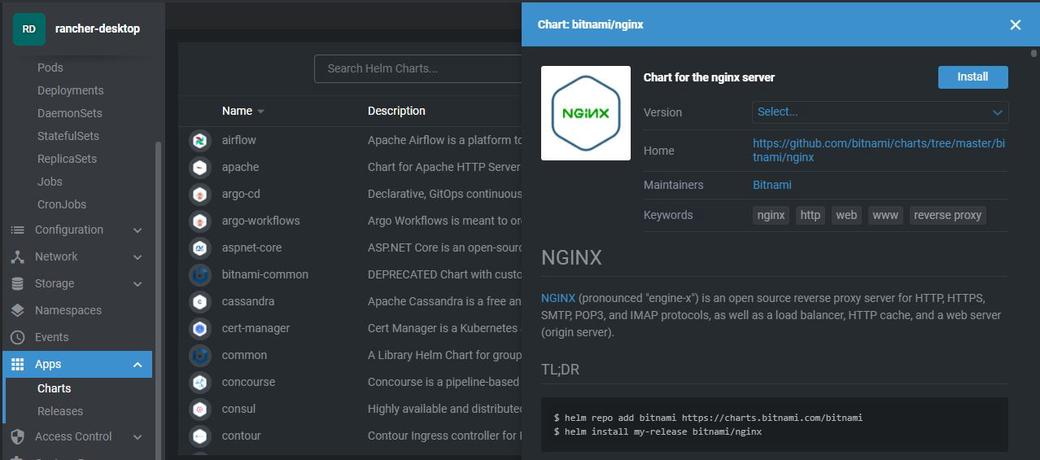Click the Search Helm Charts field
This screenshot has height=460, width=1040.
point(418,68)
